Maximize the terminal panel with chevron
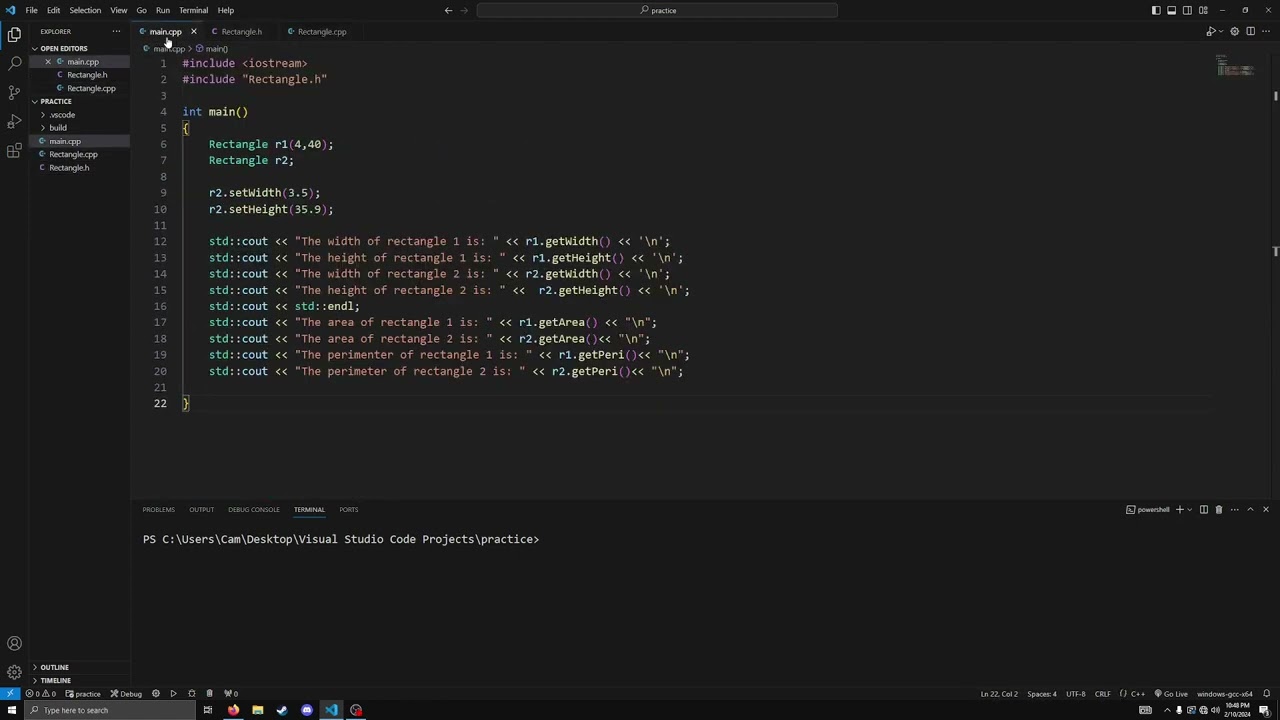 coord(1250,510)
